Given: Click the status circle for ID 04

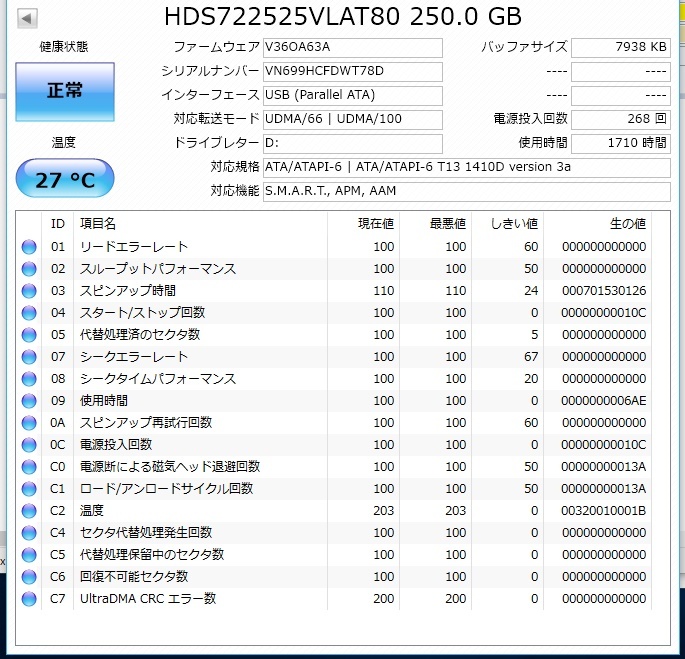Looking at the screenshot, I should (x=29, y=313).
